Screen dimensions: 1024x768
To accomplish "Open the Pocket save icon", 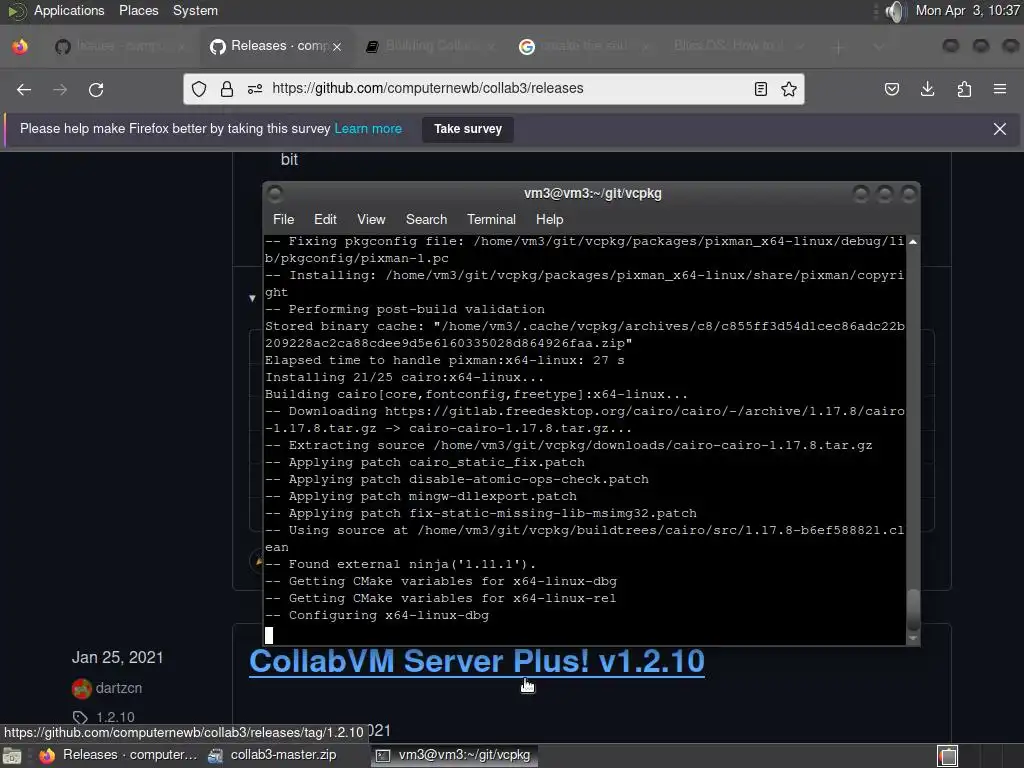I will 891,89.
